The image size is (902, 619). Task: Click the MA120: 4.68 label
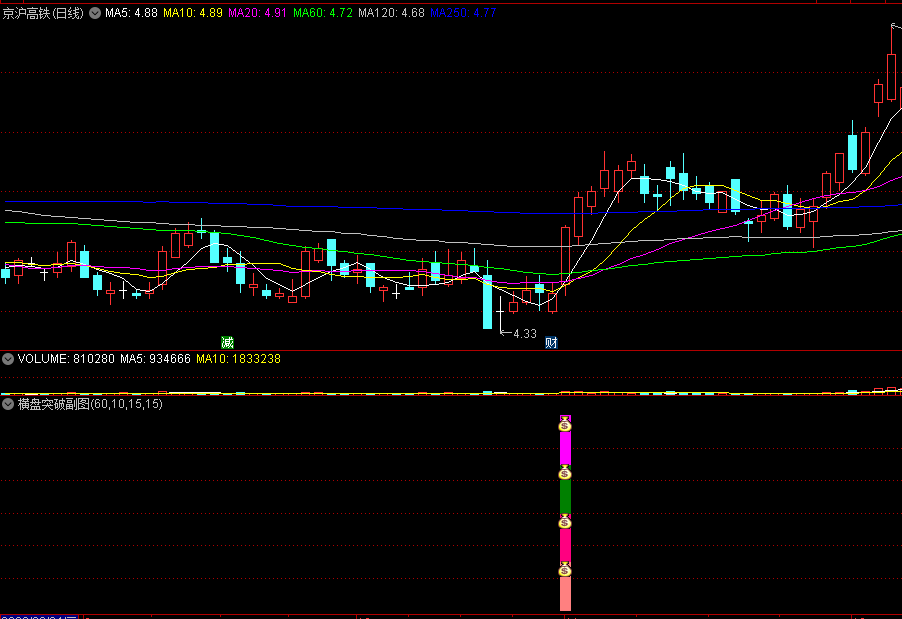[x=391, y=13]
